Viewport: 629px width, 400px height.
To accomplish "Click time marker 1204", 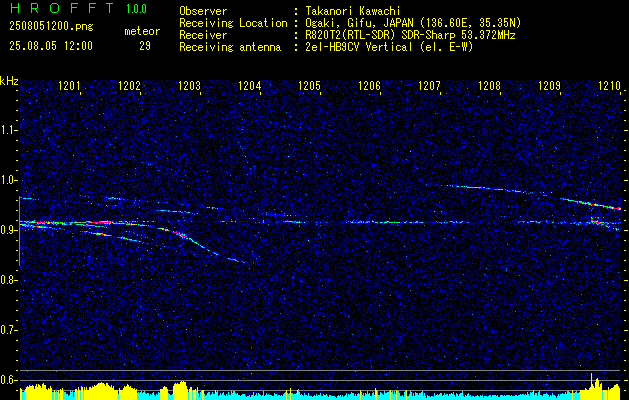I will (250, 85).
